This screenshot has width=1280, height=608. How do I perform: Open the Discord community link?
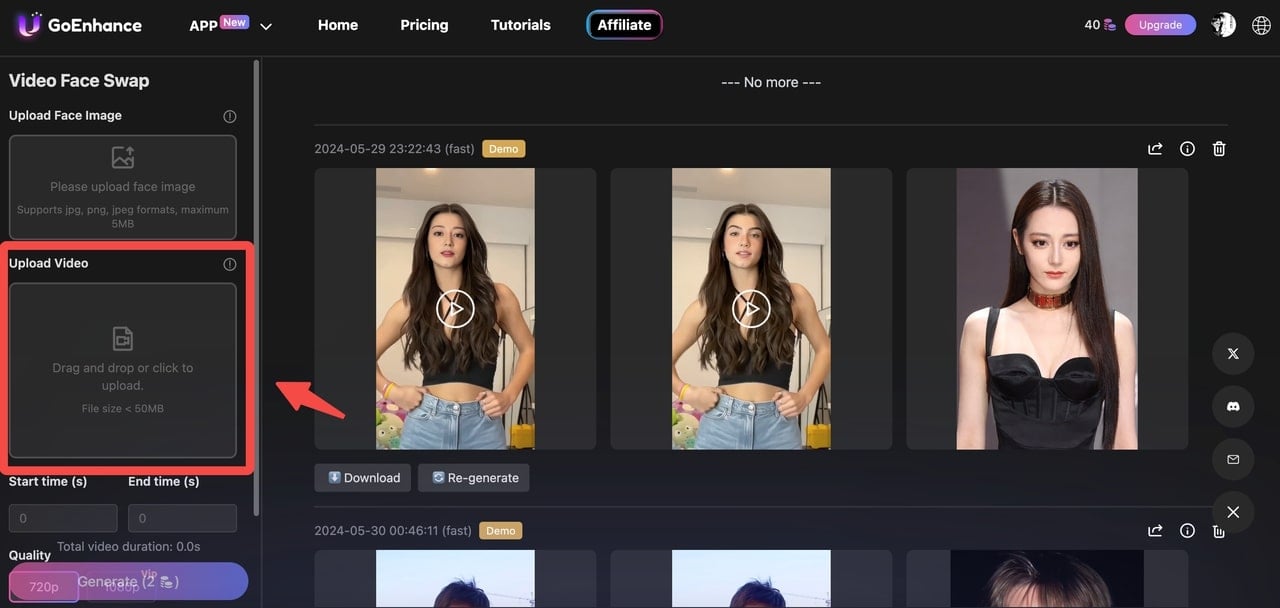[1233, 407]
